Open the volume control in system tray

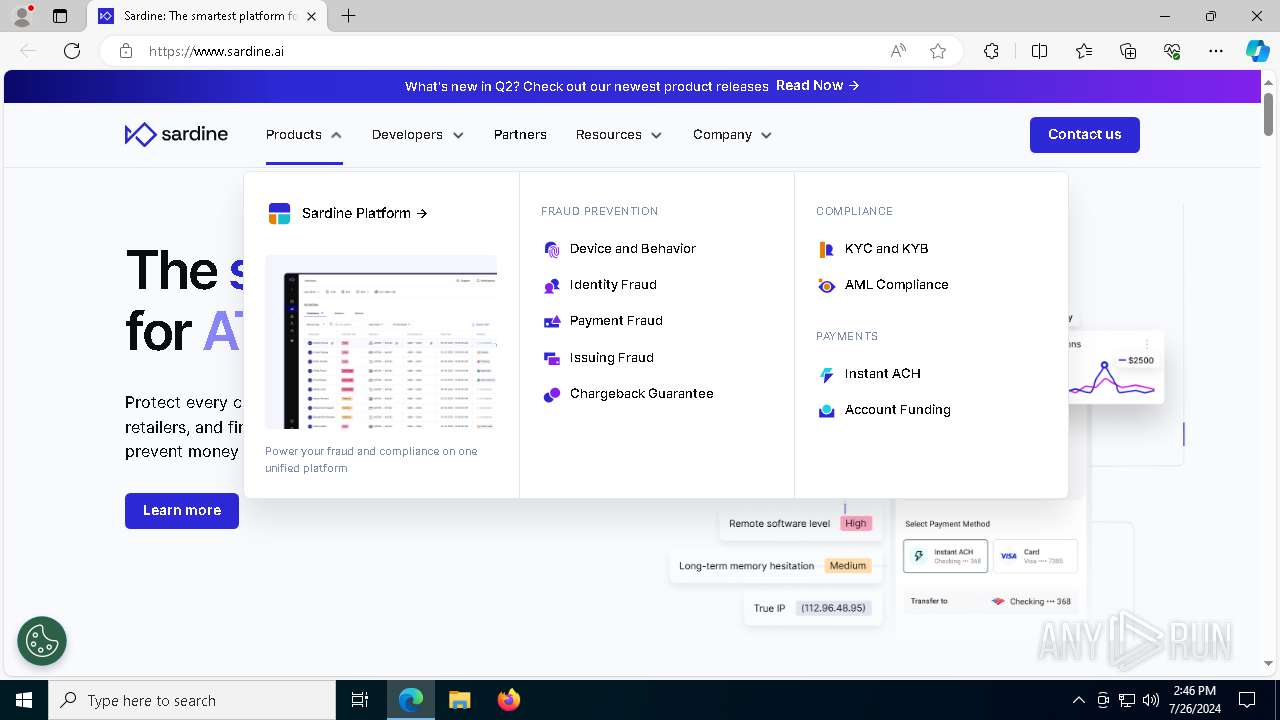tap(1151, 700)
